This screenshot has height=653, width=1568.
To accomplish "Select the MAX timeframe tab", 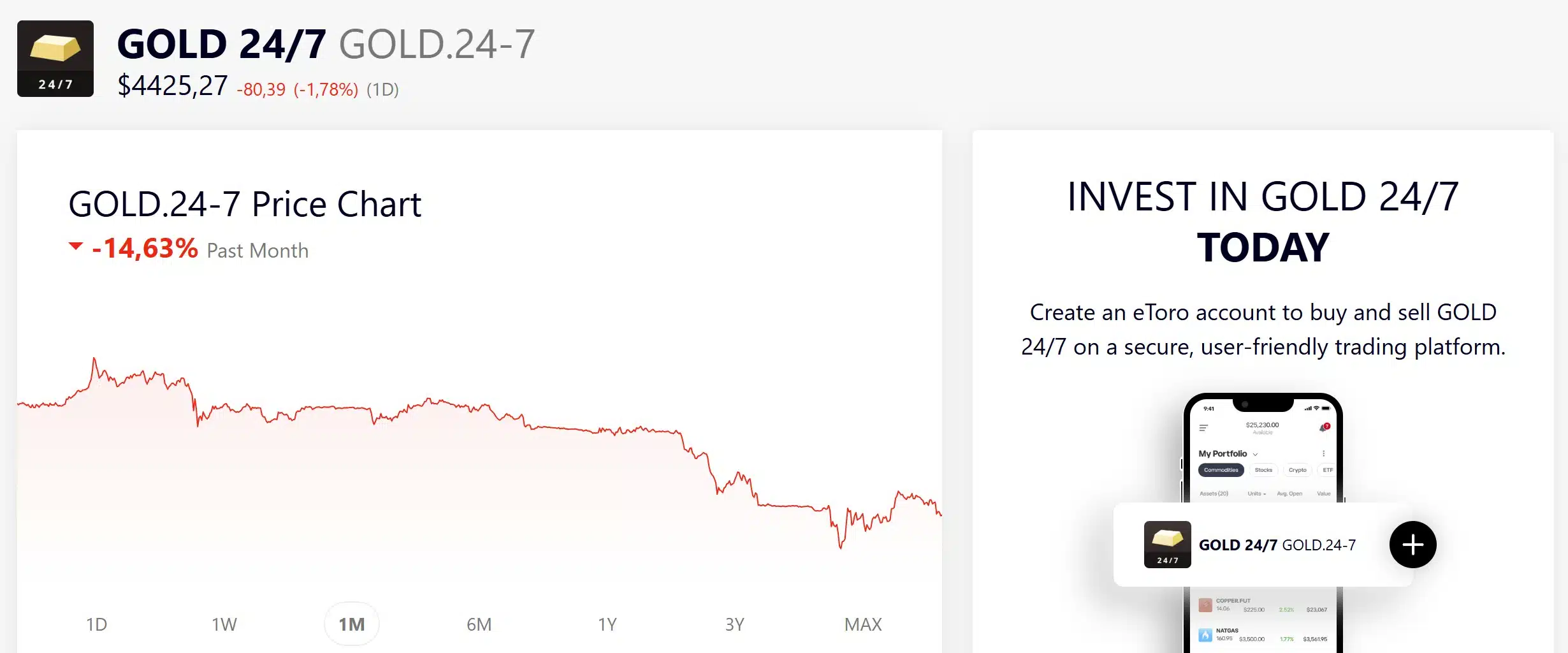I will tap(863, 624).
